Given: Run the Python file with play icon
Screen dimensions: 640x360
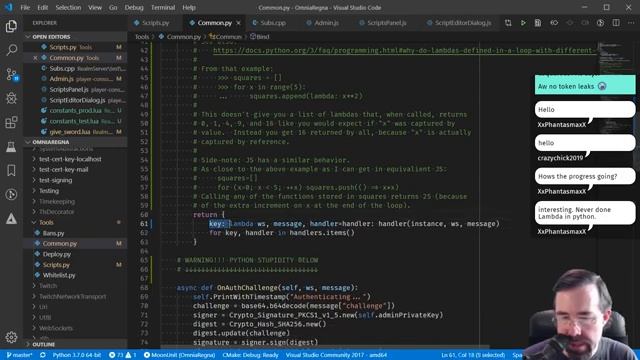Looking at the screenshot, I should point(523,23).
